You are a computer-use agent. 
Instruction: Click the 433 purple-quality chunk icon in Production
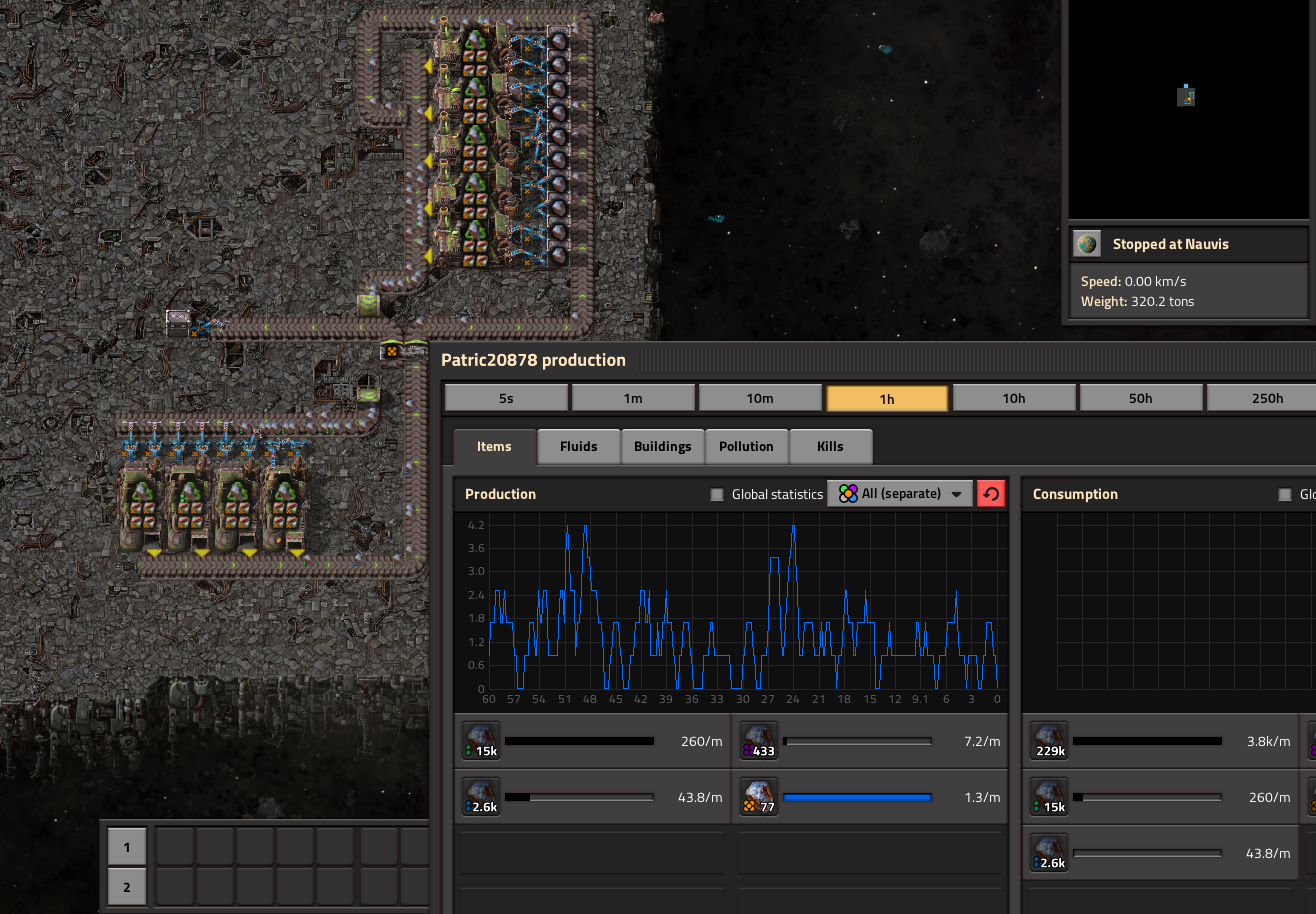[759, 741]
